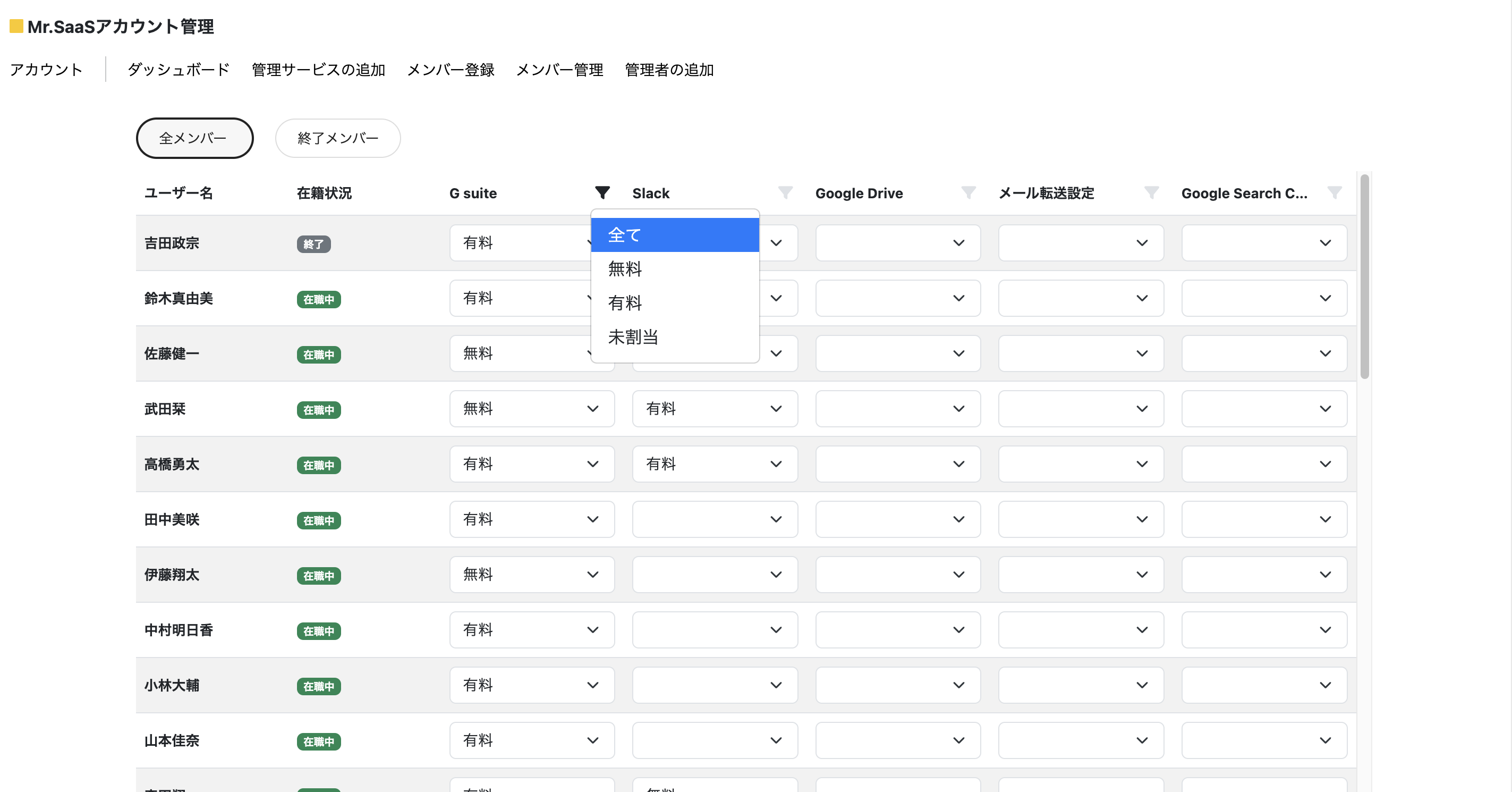Open 管理者の追加 page
This screenshot has height=792, width=1512.
[669, 70]
